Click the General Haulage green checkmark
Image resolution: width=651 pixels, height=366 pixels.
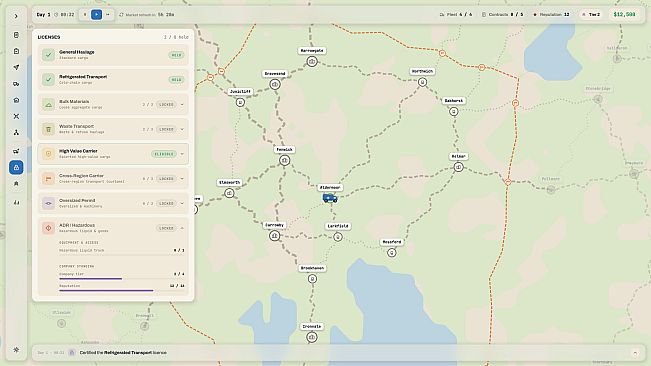pos(48,55)
